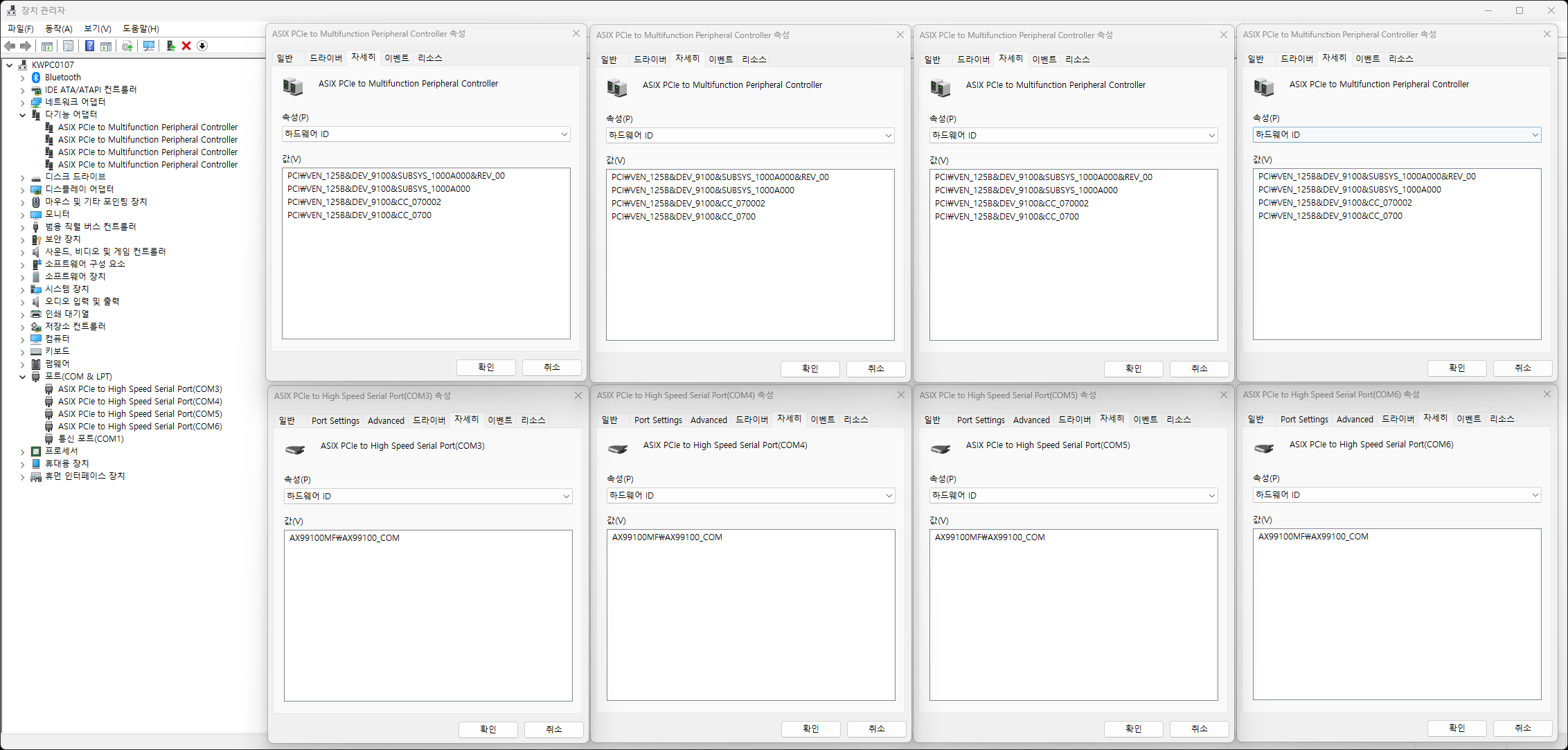Open the 보기(V) menu
The height and width of the screenshot is (750, 1568).
coord(98,28)
